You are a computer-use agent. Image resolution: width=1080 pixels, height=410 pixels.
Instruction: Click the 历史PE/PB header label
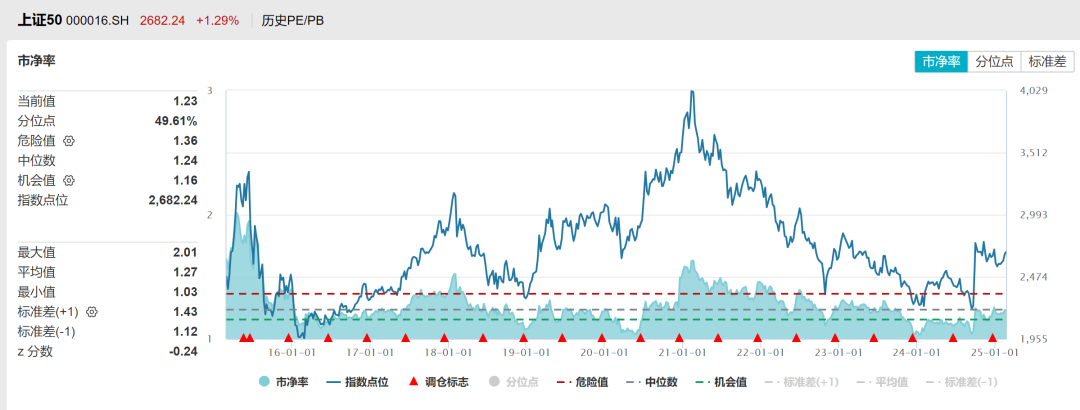292,20
